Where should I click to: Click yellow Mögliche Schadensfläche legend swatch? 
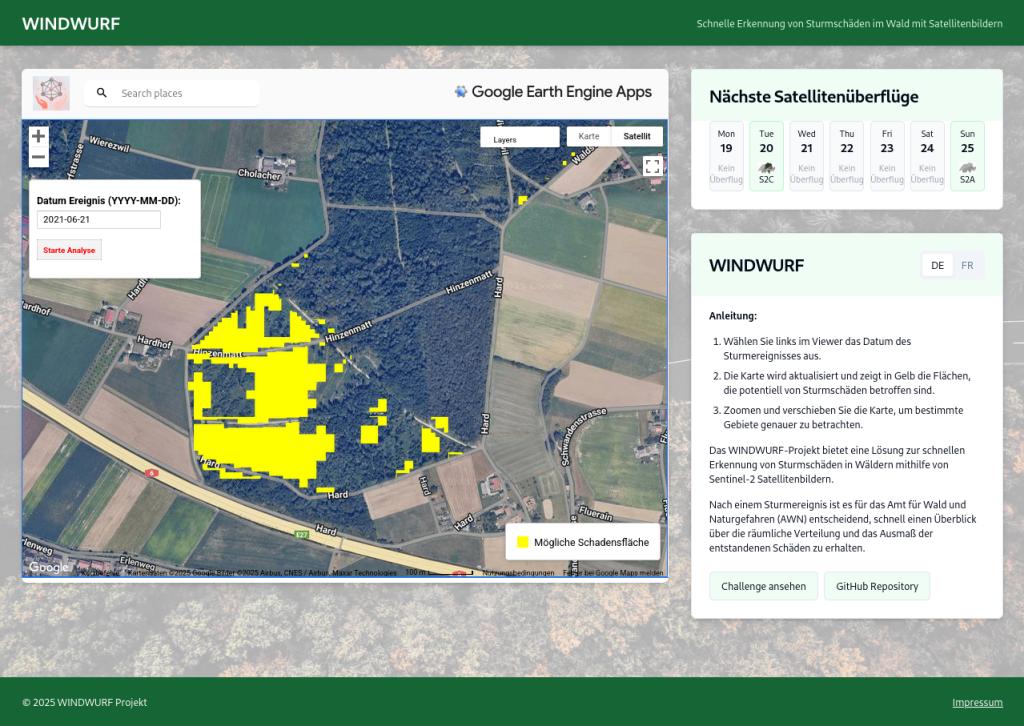(522, 542)
